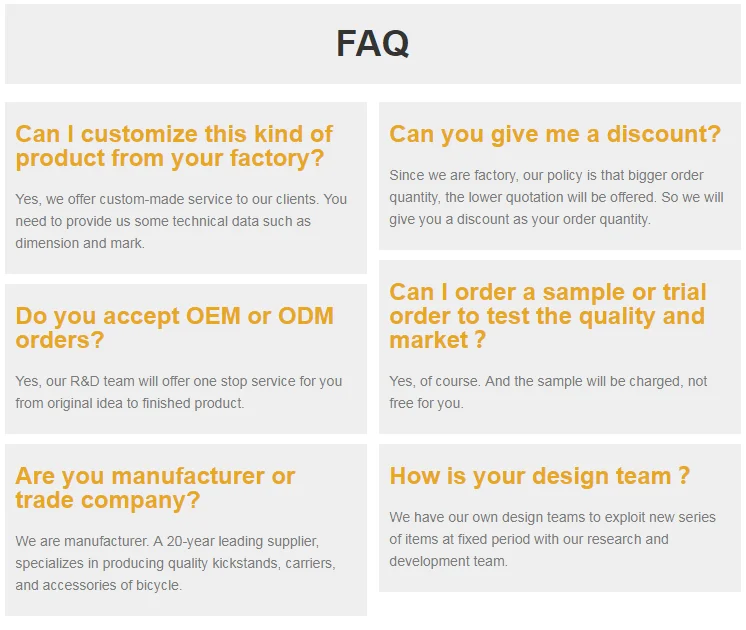Select the 'How is your design team ?' heading
Screen dimensions: 746x630
(x=540, y=476)
